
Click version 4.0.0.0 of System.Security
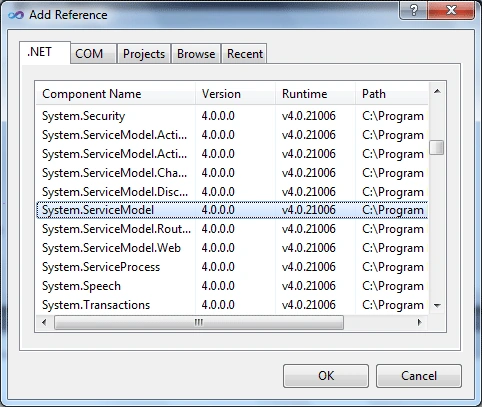218,116
